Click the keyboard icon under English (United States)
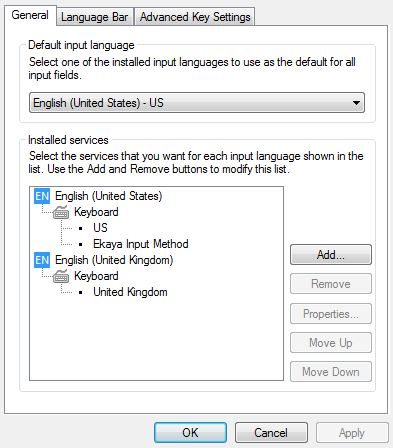Viewport: 393px width, 448px height. (x=61, y=212)
